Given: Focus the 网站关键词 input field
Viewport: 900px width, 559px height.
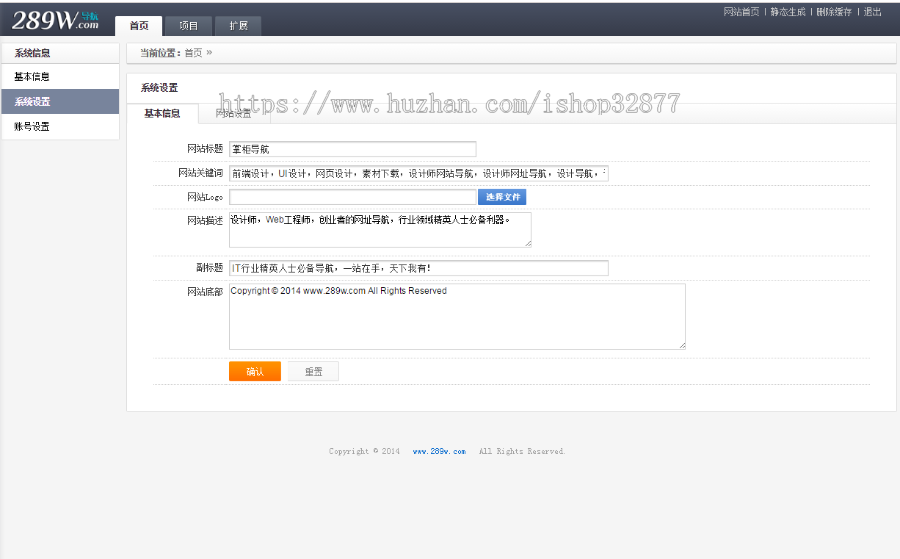Looking at the screenshot, I should coord(418,173).
